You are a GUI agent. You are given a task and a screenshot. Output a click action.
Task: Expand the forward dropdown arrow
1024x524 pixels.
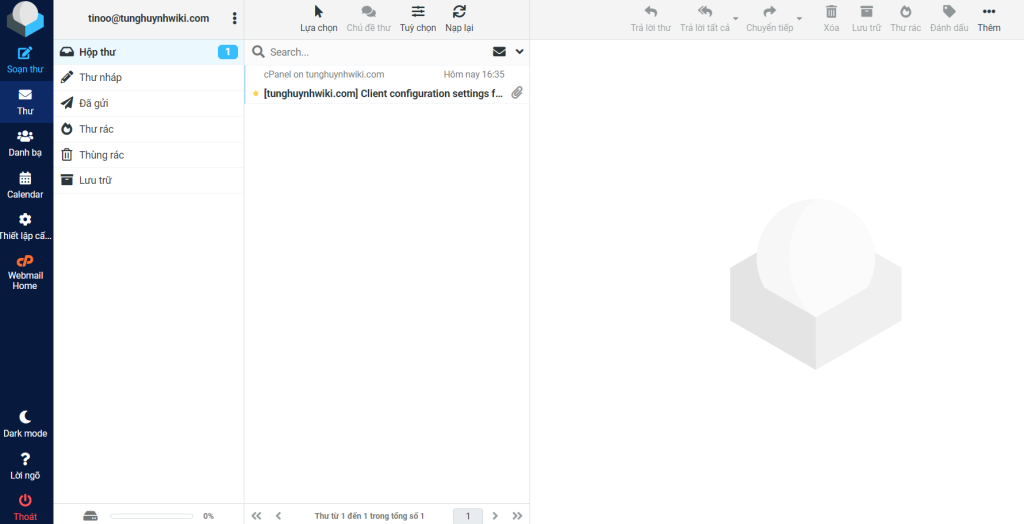click(799, 19)
